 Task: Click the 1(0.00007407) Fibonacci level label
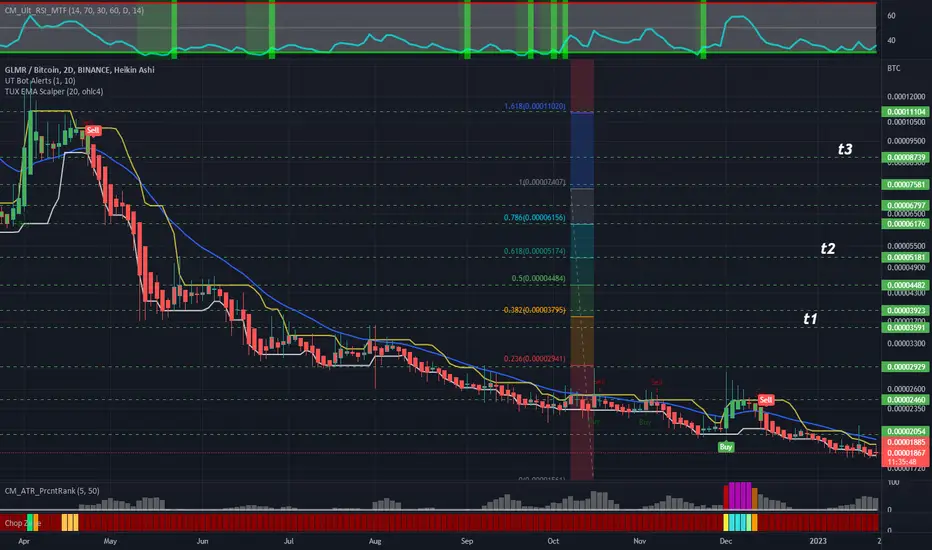pyautogui.click(x=542, y=182)
